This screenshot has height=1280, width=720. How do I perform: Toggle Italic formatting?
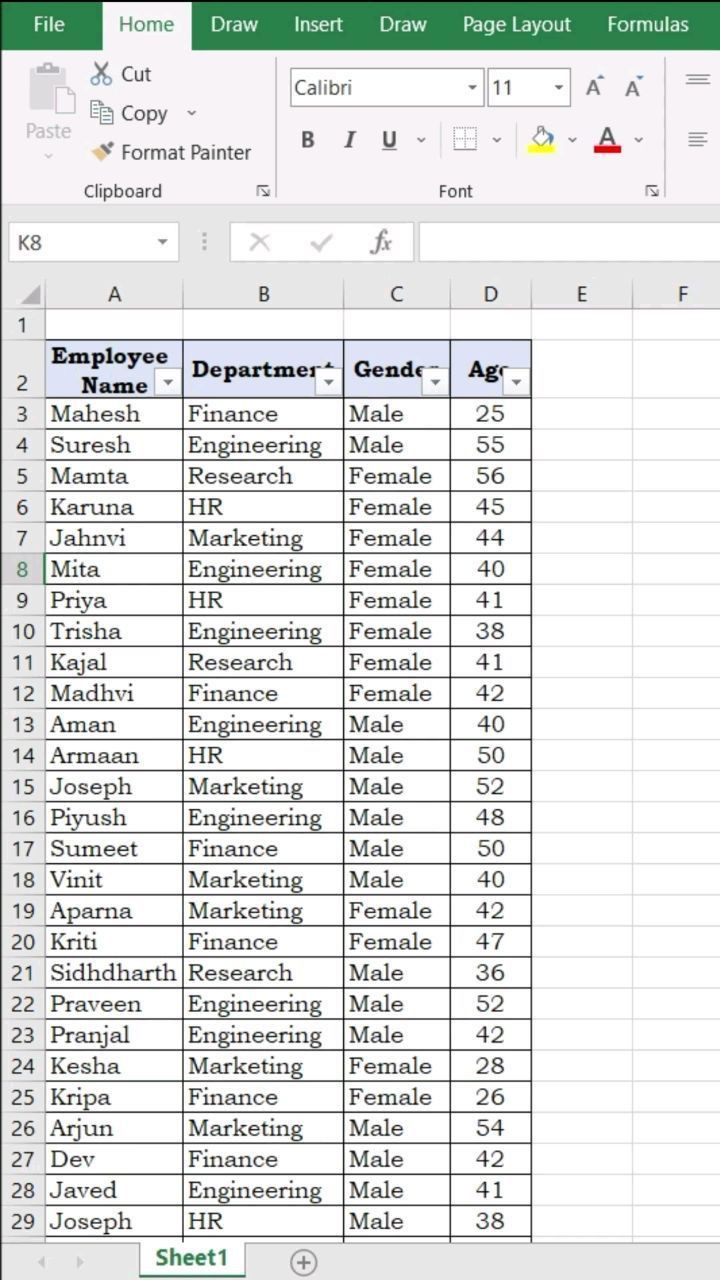point(349,140)
